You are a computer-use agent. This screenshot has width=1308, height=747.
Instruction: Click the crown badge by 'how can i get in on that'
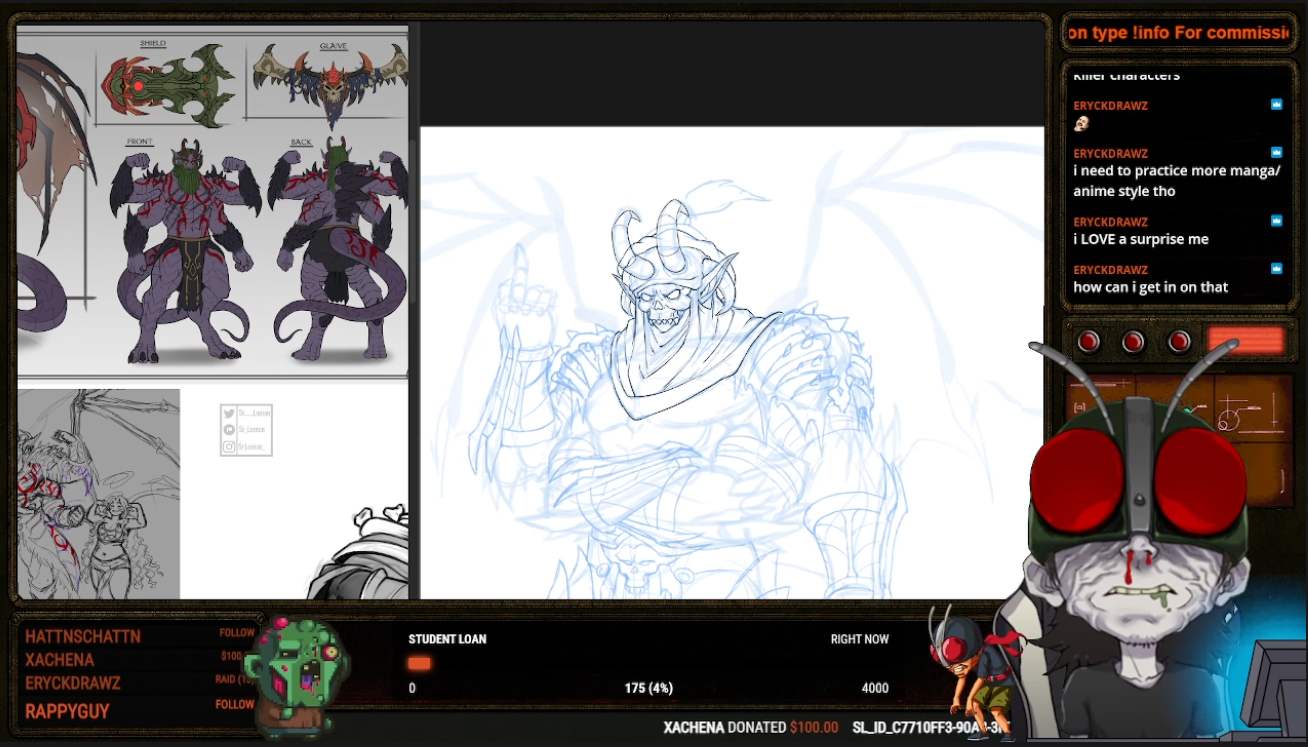point(1276,269)
